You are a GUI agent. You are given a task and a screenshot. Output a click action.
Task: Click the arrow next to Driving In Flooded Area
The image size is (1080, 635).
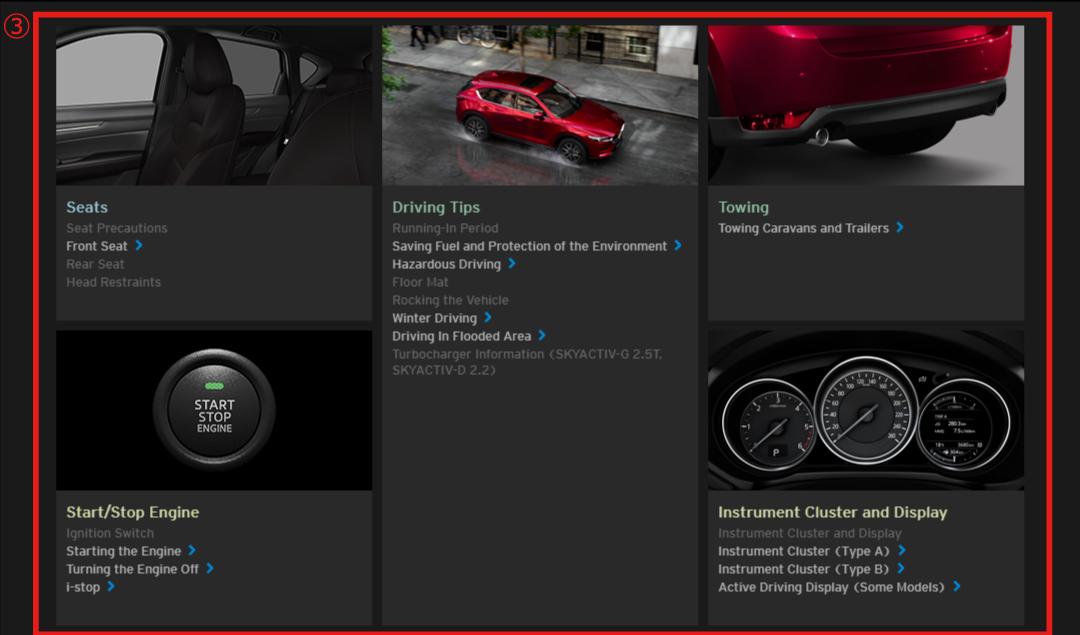(542, 336)
